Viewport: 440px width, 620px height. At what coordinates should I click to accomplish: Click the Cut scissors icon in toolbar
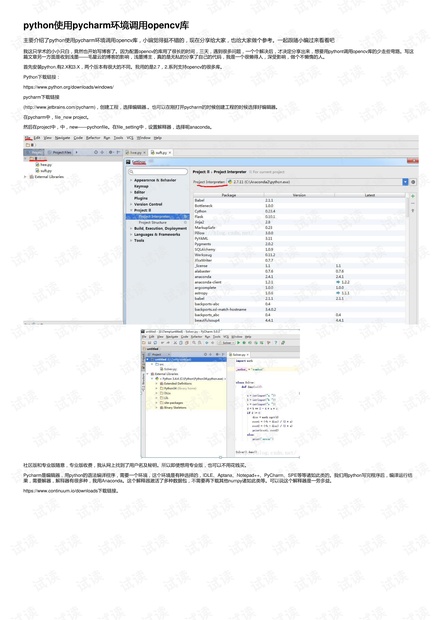175,343
